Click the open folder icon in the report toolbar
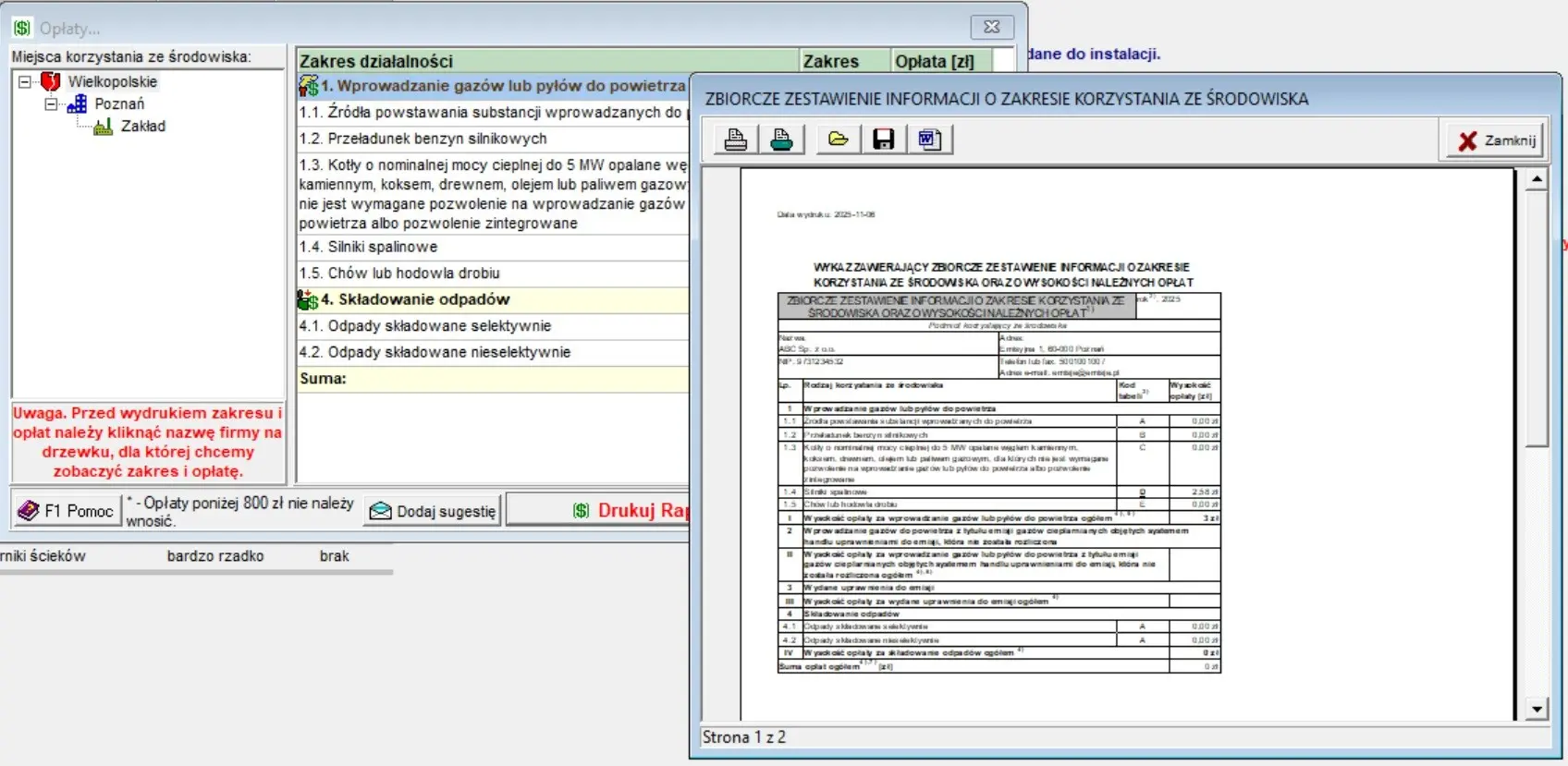Screen dimensions: 1568x766 click(839, 140)
